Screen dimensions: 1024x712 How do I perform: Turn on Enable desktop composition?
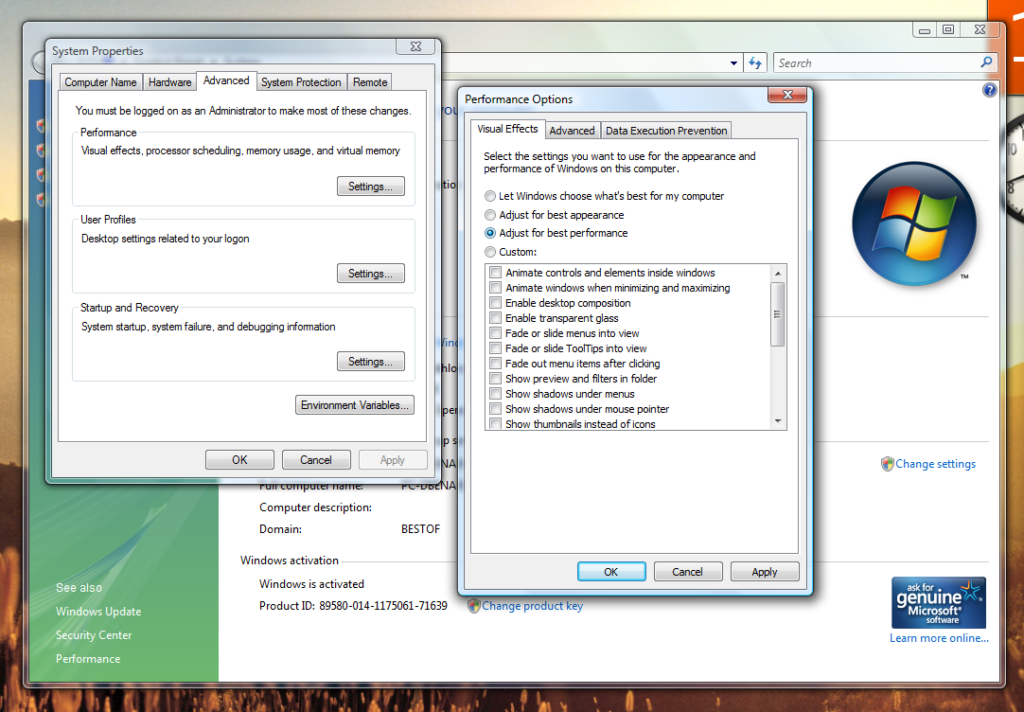(x=496, y=302)
